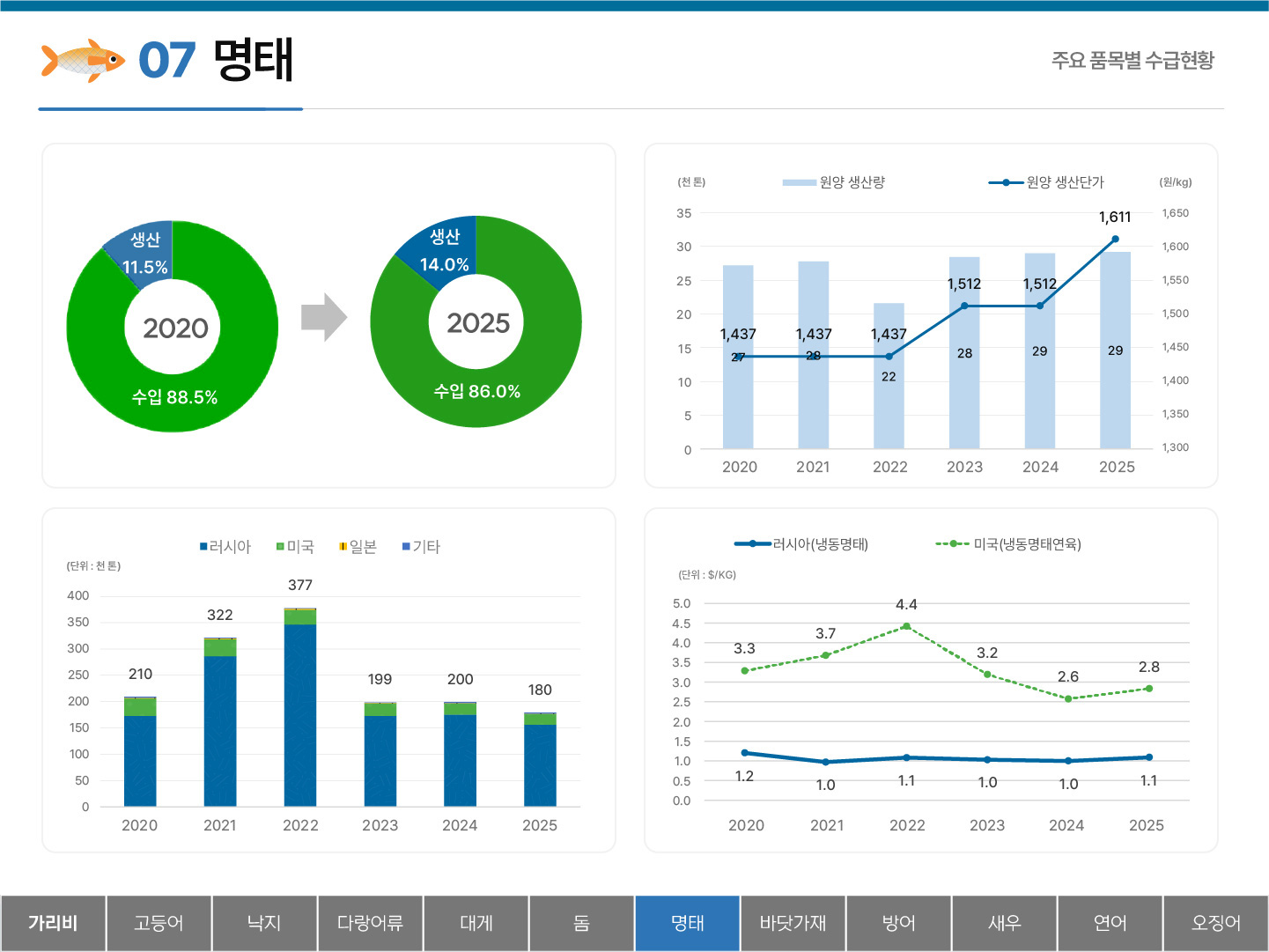Click the 2022 production bar labeled 22
Viewport: 1269px width, 952px height.
(889, 376)
